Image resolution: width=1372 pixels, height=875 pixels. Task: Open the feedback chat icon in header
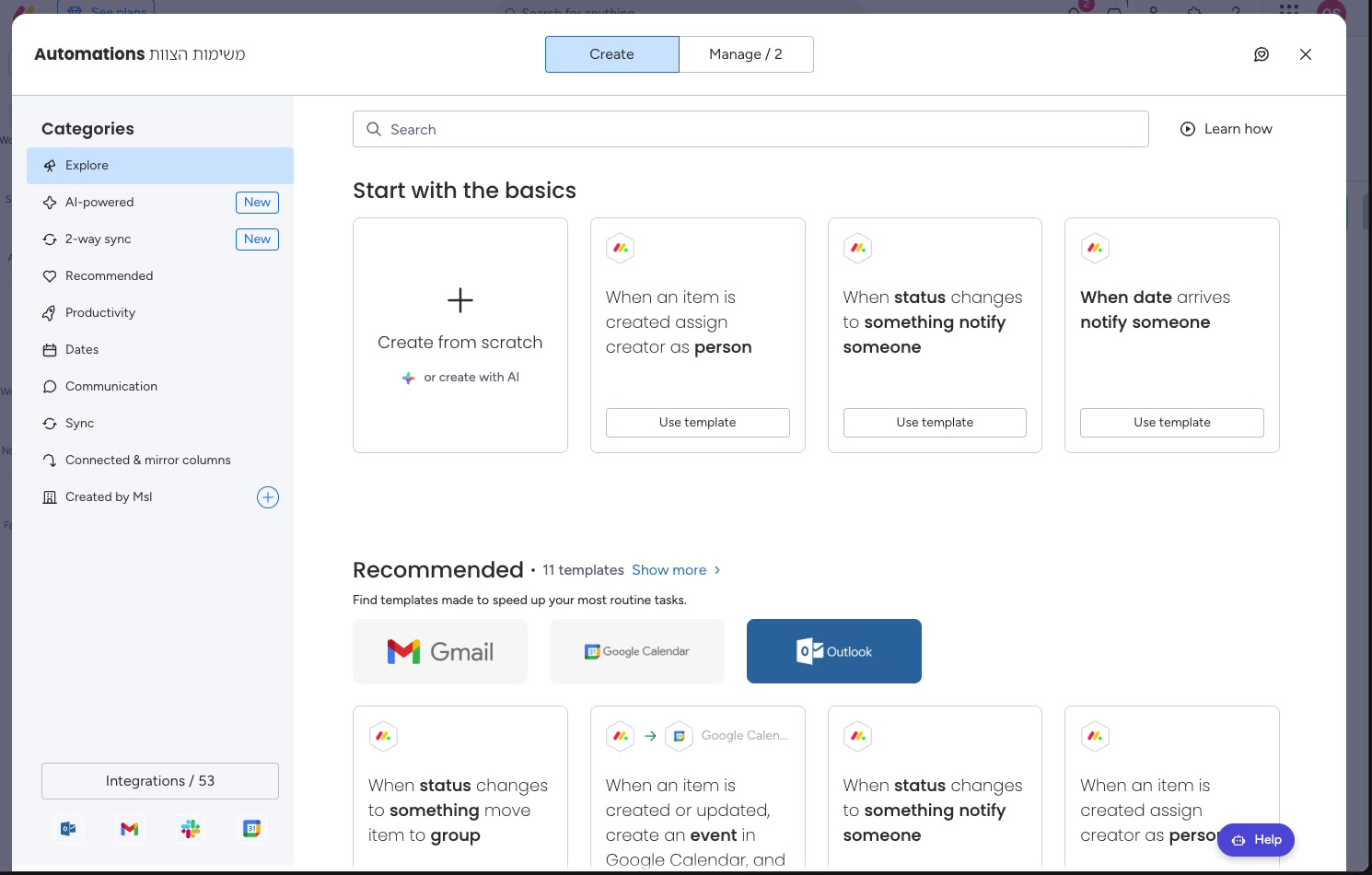click(x=1262, y=54)
